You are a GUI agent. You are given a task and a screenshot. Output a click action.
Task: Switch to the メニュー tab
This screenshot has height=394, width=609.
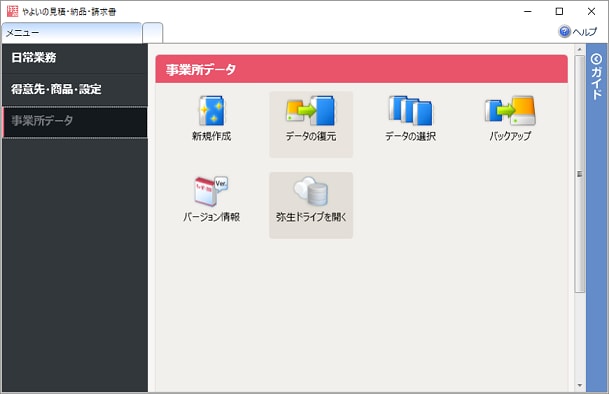click(x=71, y=33)
